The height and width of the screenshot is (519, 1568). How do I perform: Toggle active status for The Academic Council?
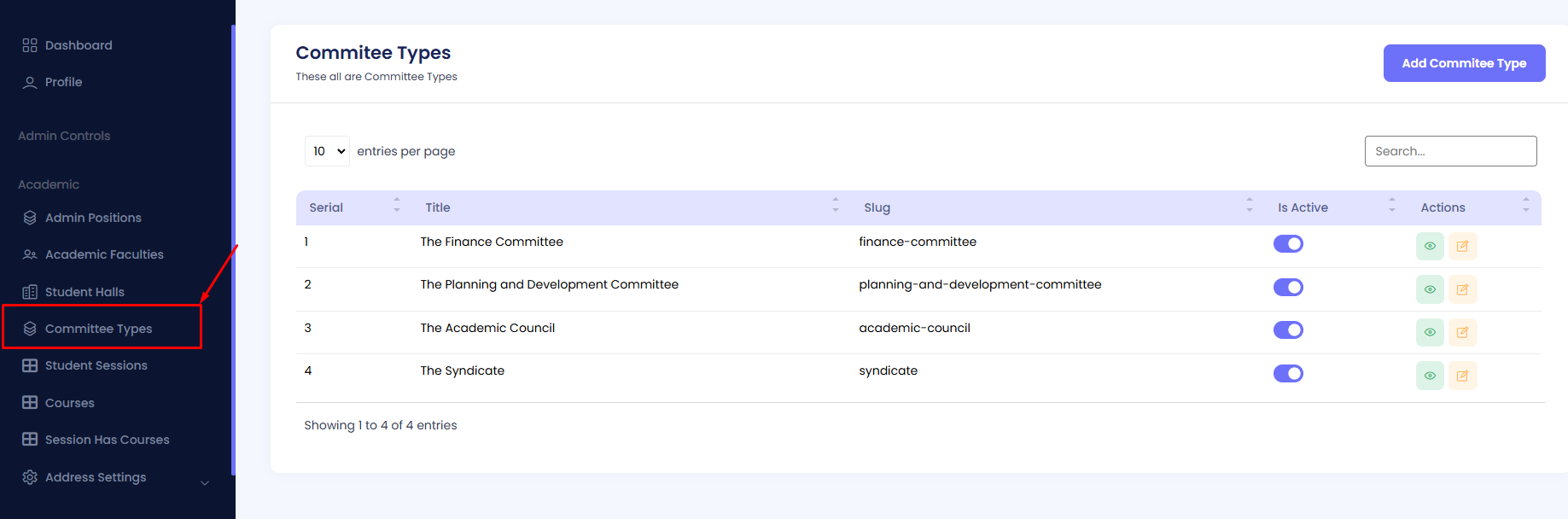click(1288, 330)
